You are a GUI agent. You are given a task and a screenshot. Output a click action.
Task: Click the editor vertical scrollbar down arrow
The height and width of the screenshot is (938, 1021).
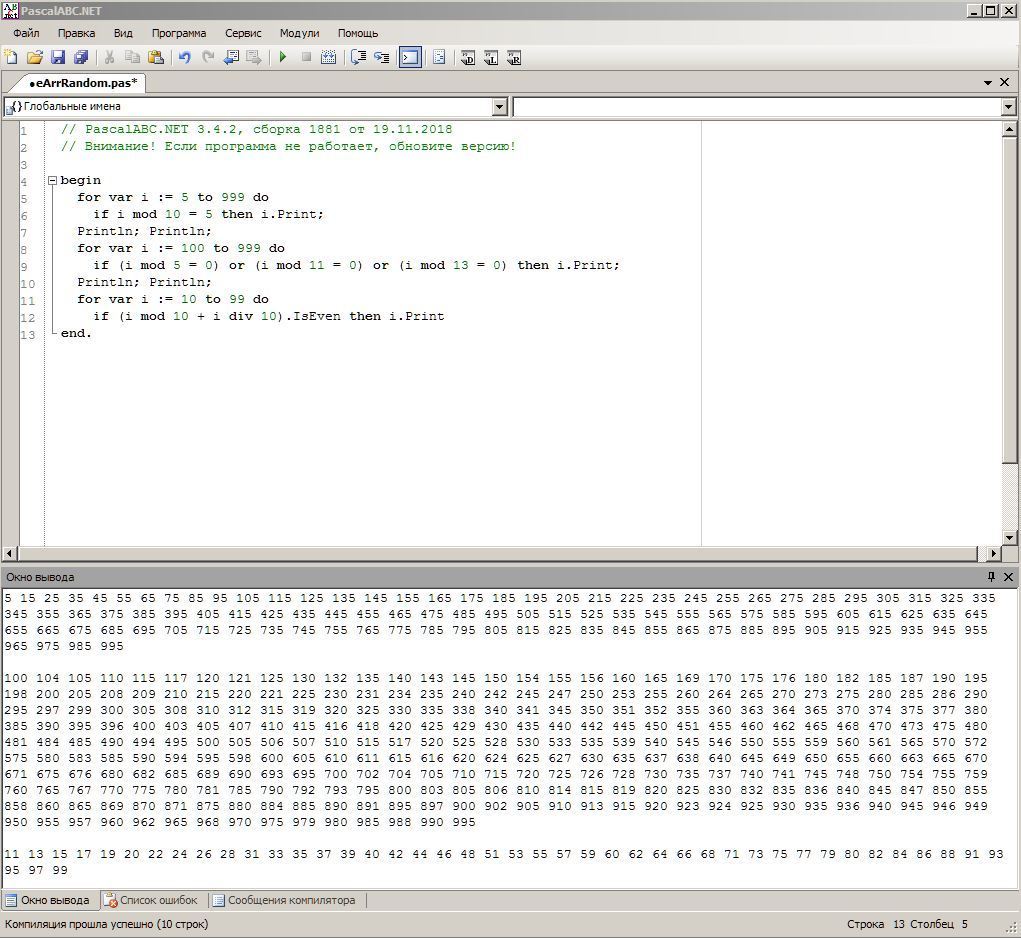tap(1009, 537)
